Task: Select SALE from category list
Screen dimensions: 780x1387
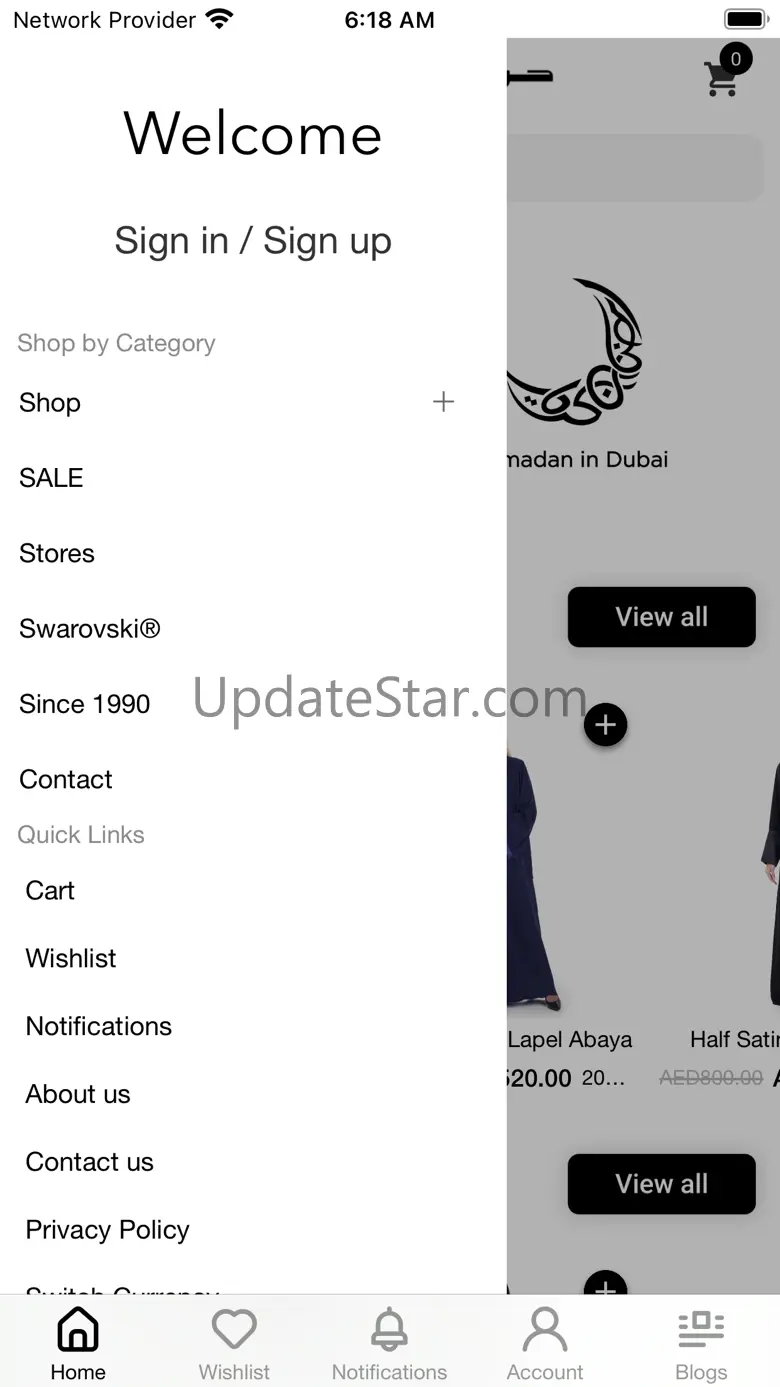Action: 51,478
